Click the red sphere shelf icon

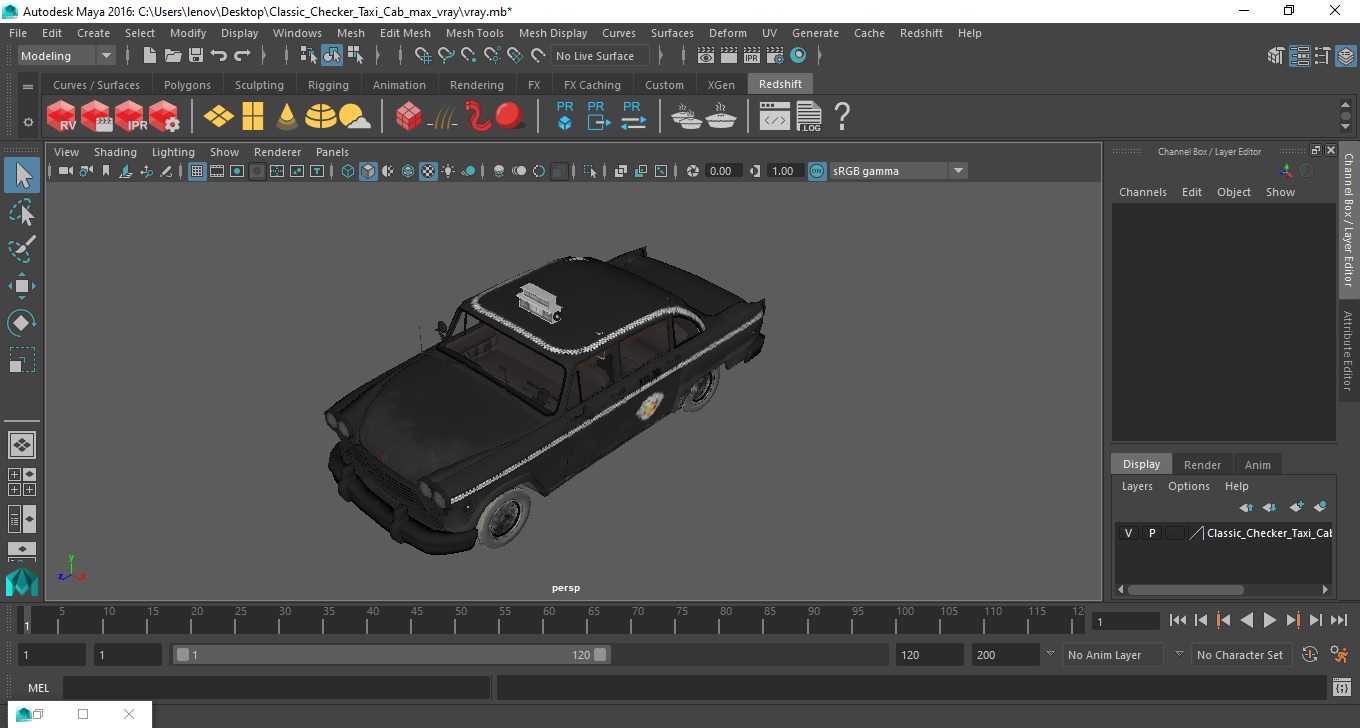click(510, 117)
